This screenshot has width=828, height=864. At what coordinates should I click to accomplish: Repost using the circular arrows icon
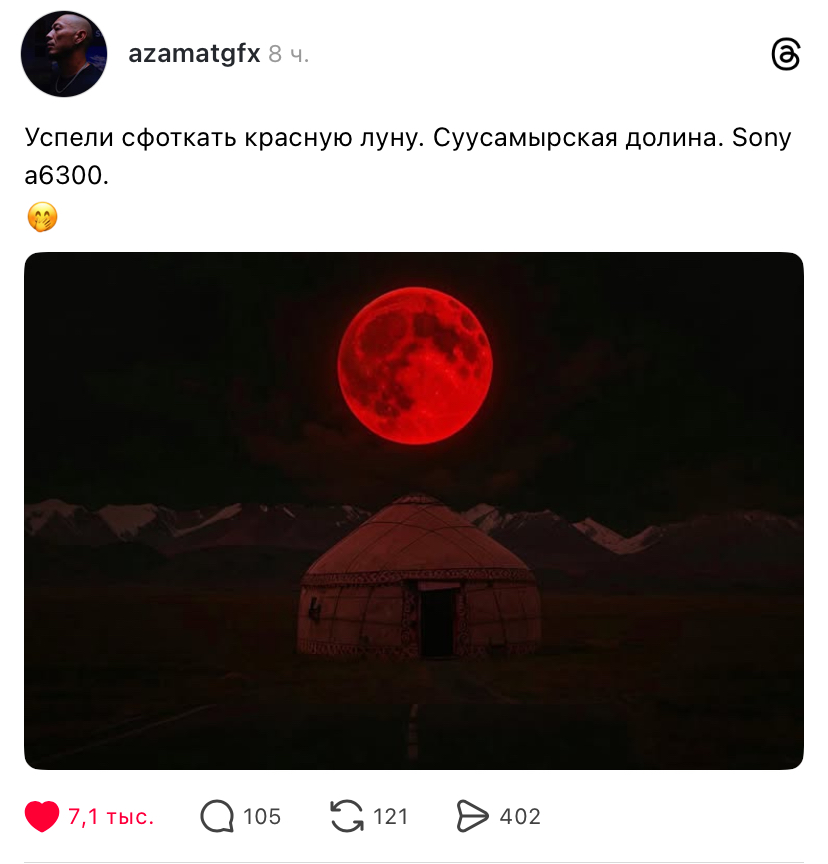coord(347,816)
